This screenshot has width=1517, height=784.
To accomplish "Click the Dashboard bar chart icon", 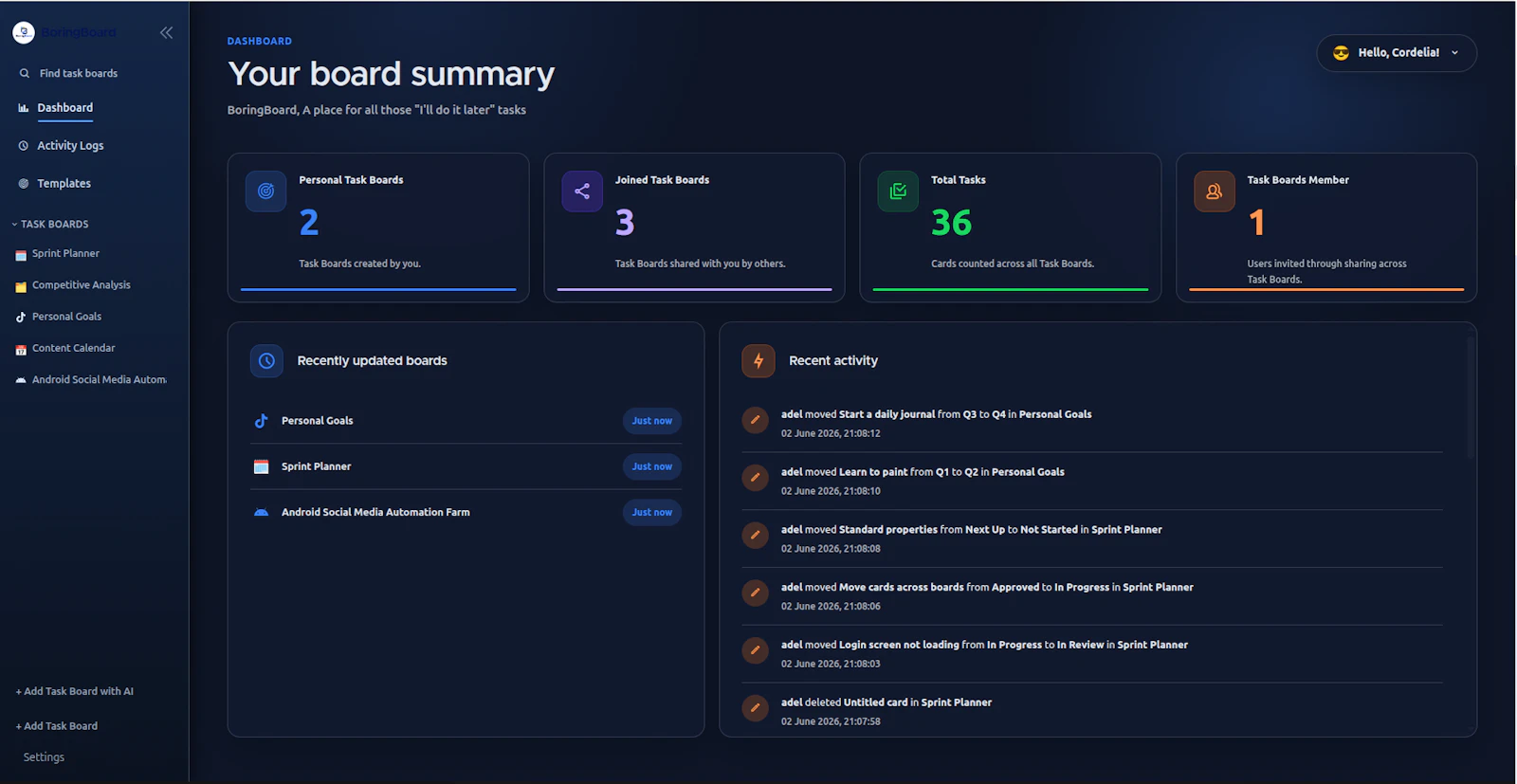I will point(24,108).
